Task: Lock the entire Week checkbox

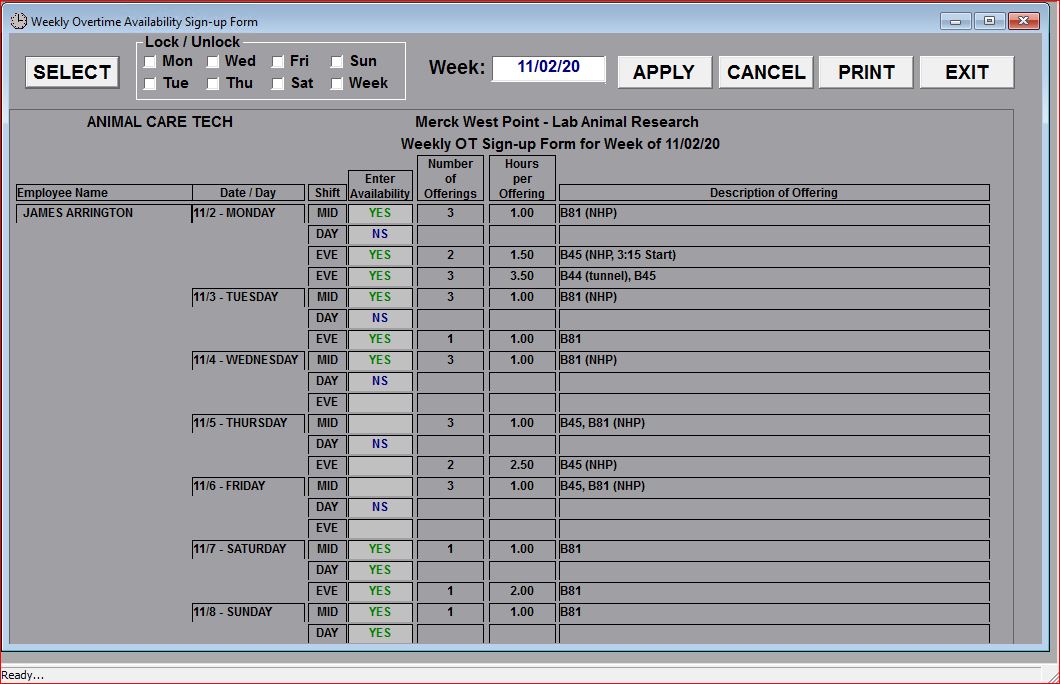Action: (x=338, y=84)
